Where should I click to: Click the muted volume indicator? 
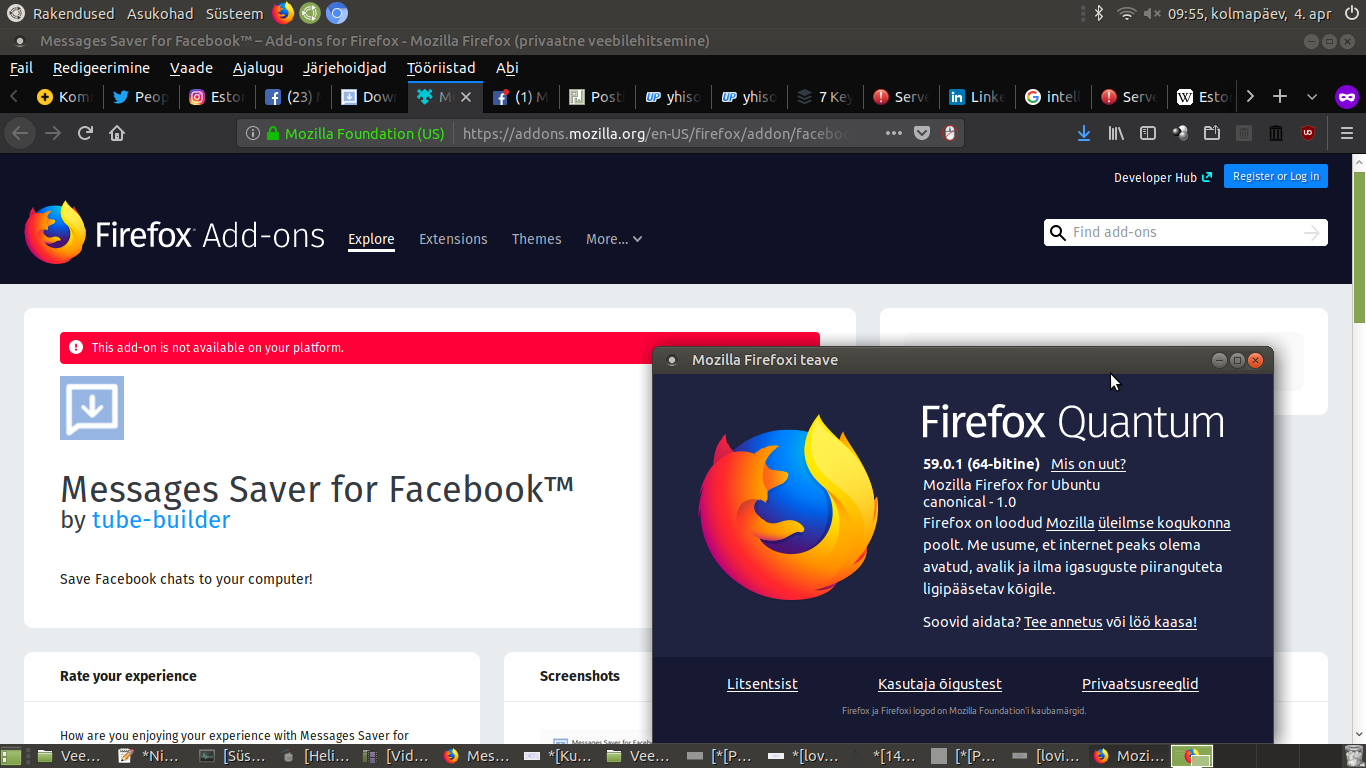click(x=1152, y=13)
